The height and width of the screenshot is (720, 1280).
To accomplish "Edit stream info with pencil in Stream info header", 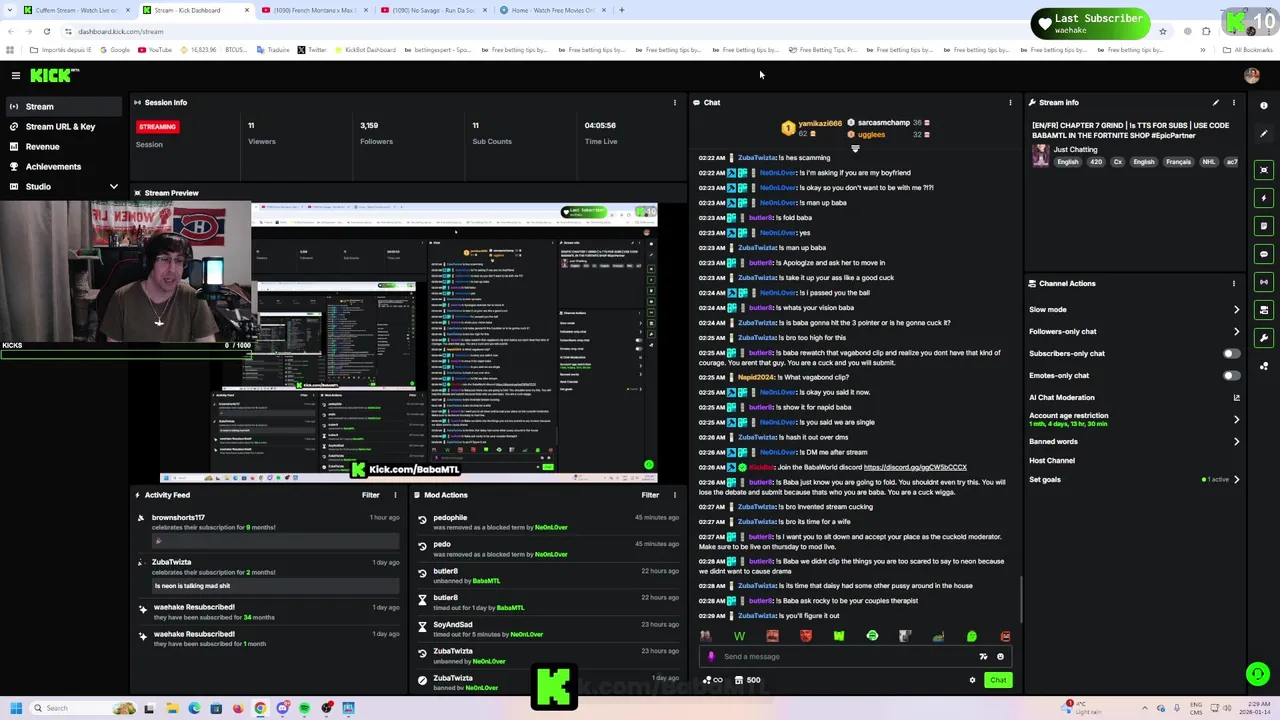I will pyautogui.click(x=1216, y=102).
